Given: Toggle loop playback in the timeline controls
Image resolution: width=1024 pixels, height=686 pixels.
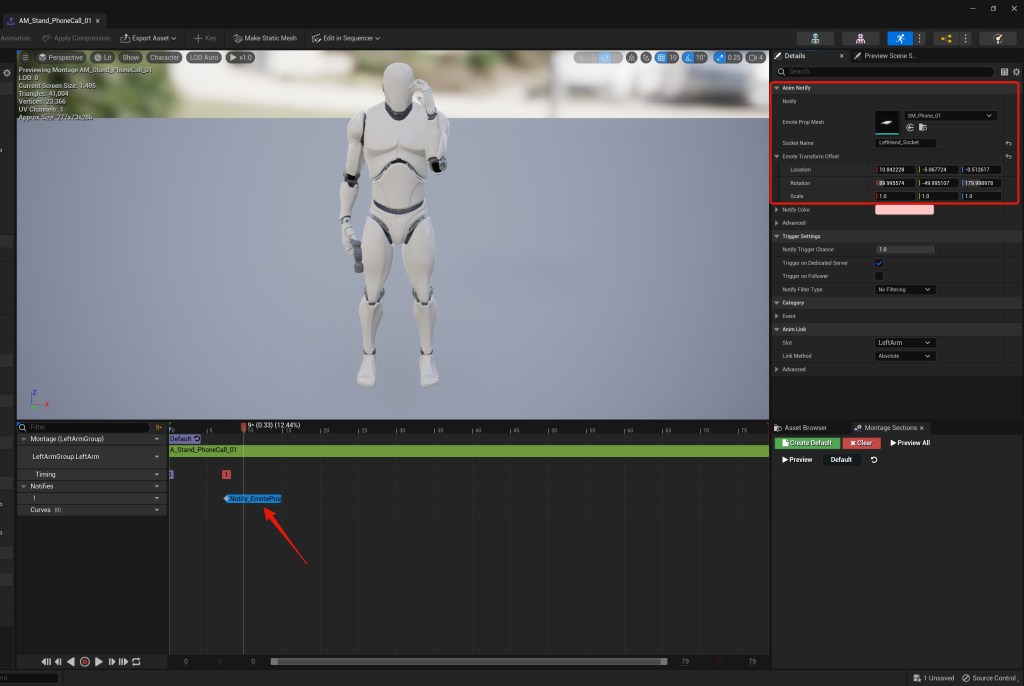Looking at the screenshot, I should [136, 662].
